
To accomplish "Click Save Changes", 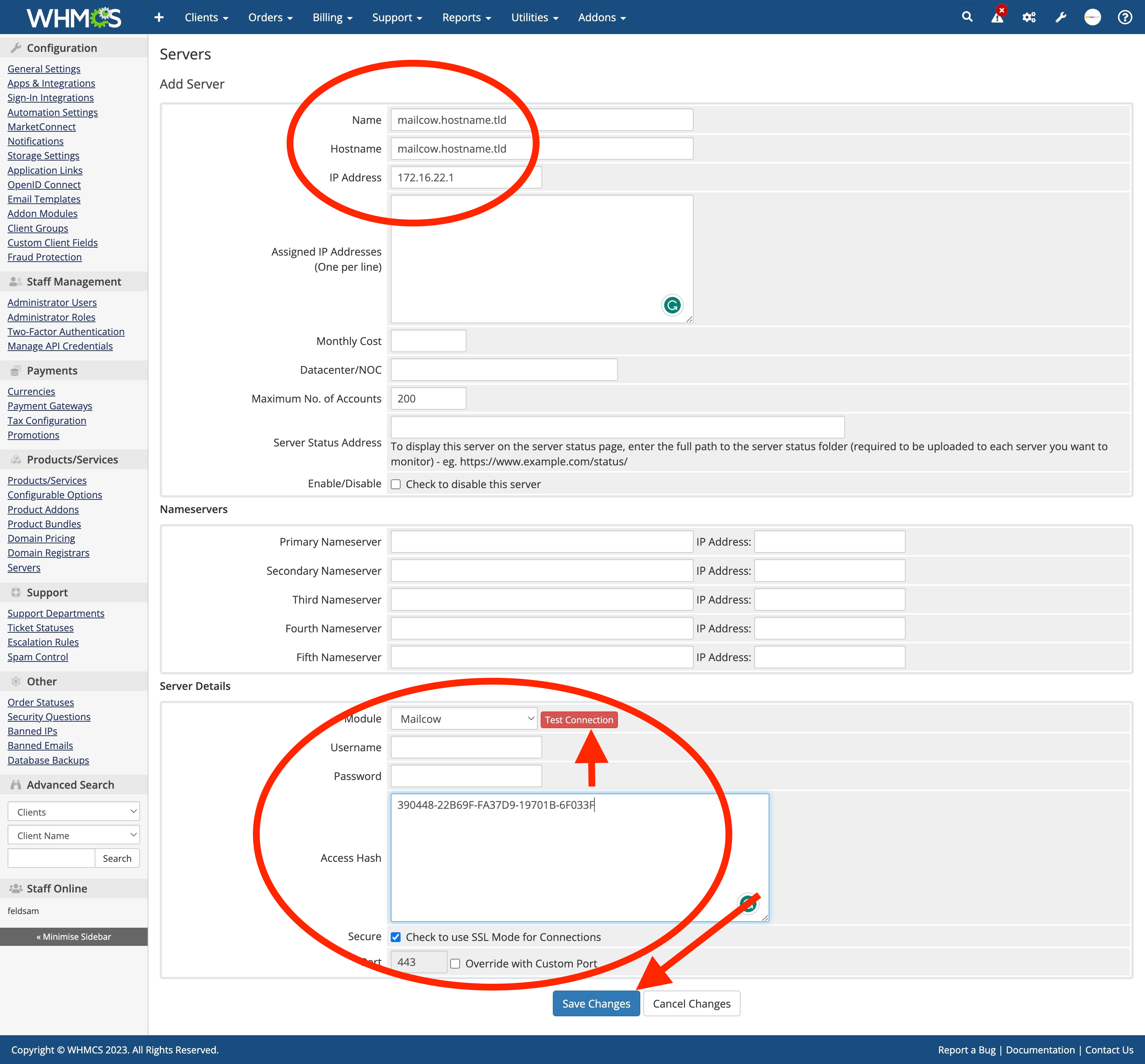I will point(596,1003).
